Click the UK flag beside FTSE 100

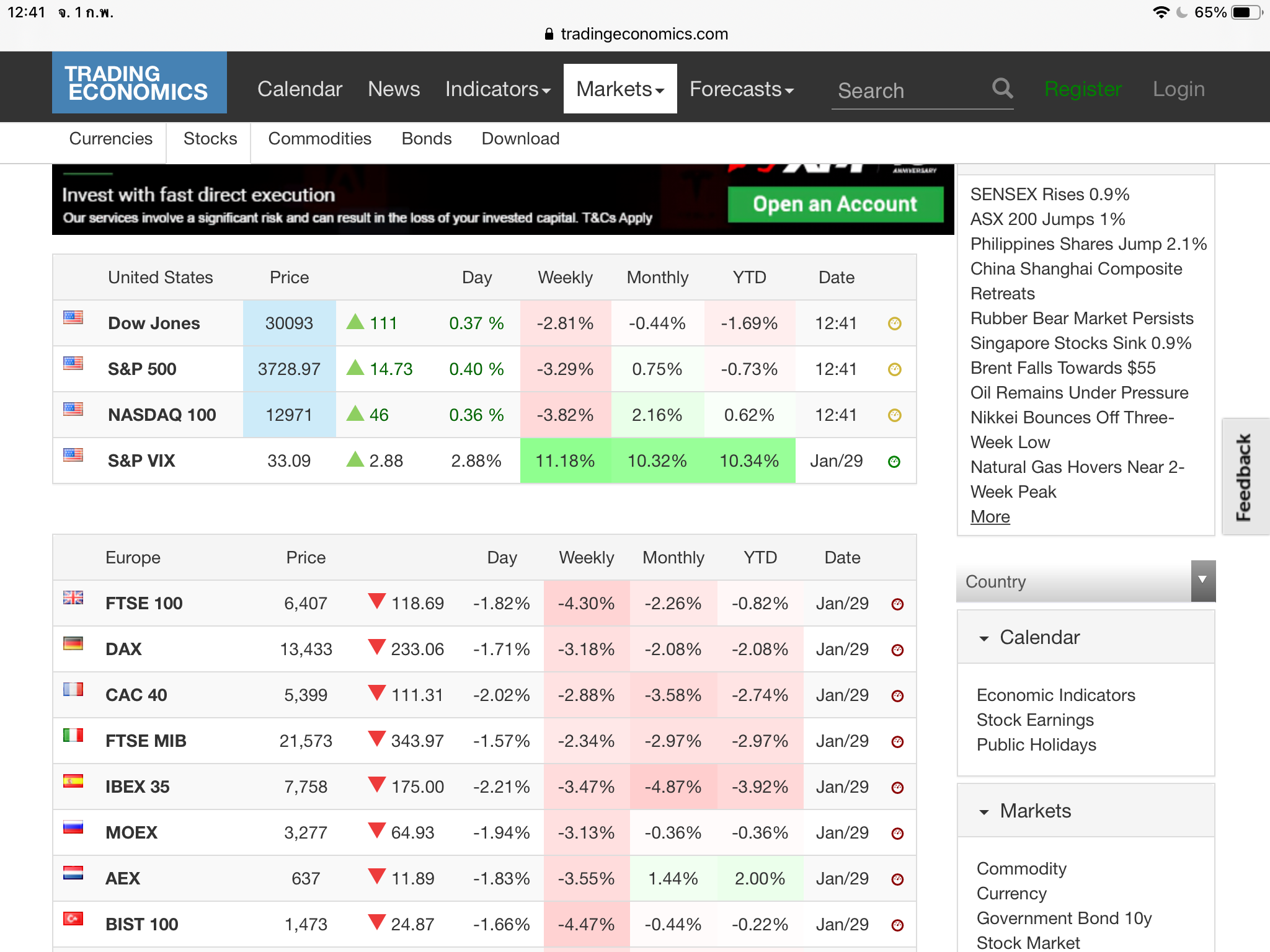point(73,598)
